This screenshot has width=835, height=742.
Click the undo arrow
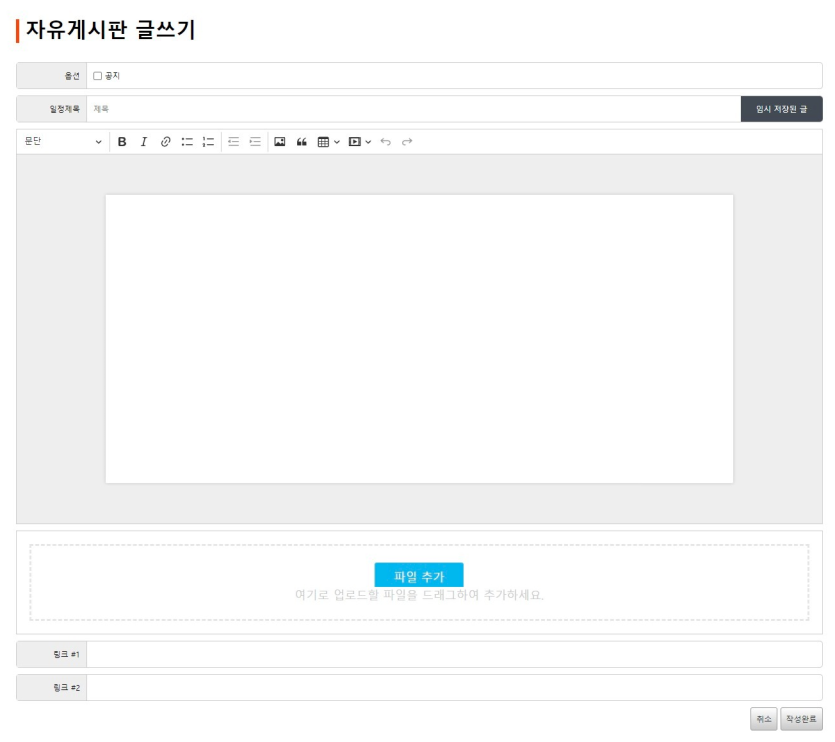[x=386, y=142]
